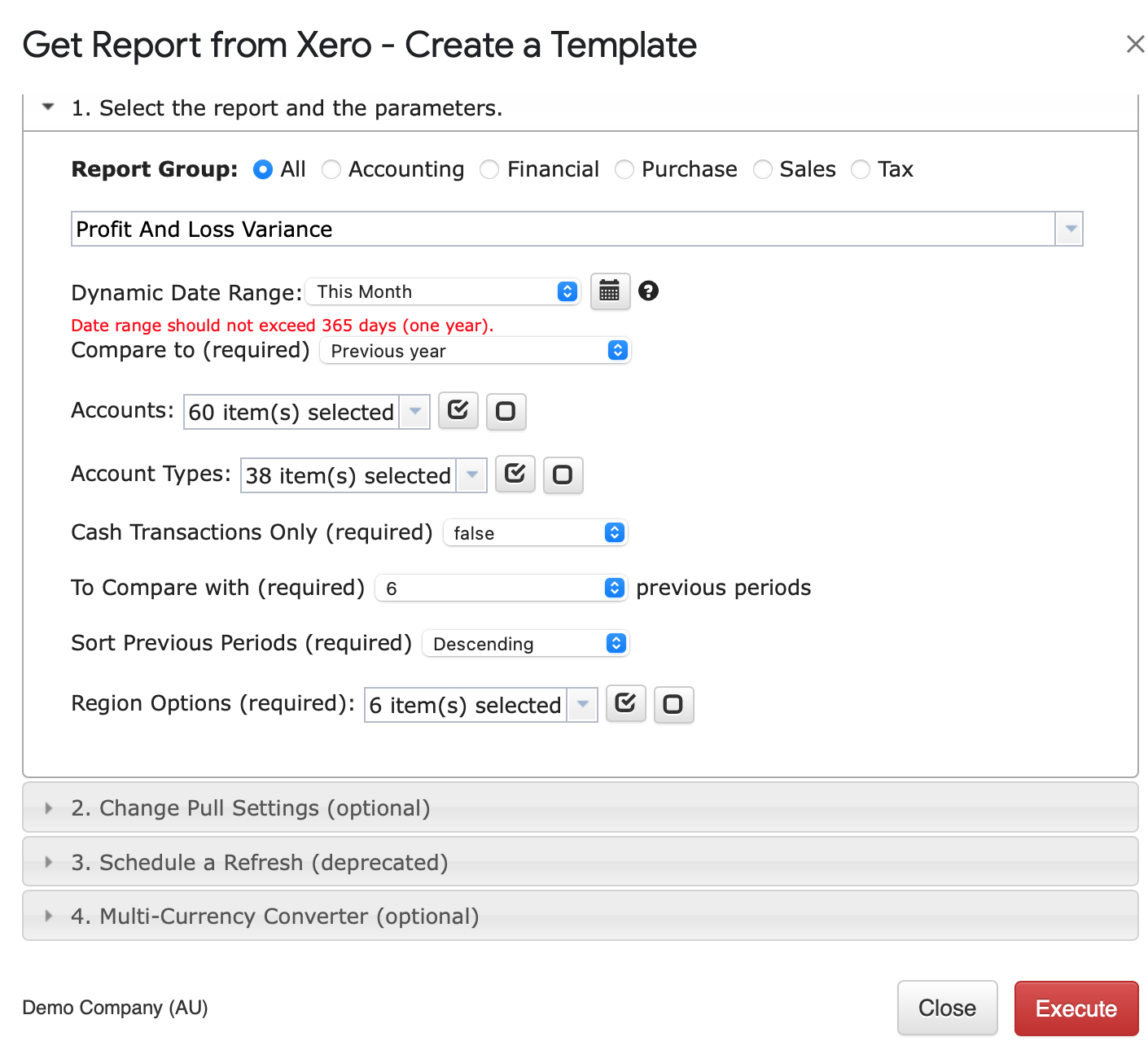
Task: Select all Account Types check icon
Action: pyautogui.click(x=515, y=475)
